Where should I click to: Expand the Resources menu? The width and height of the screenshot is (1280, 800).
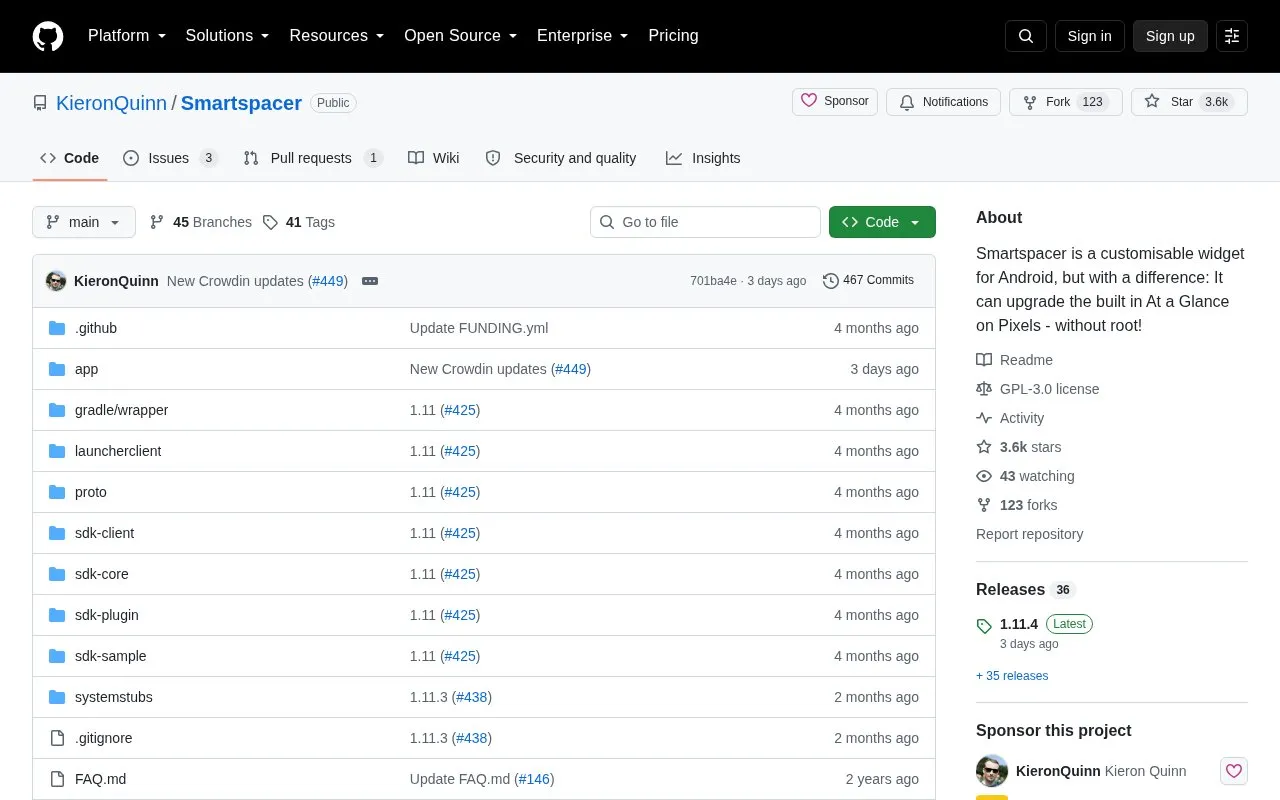(337, 36)
